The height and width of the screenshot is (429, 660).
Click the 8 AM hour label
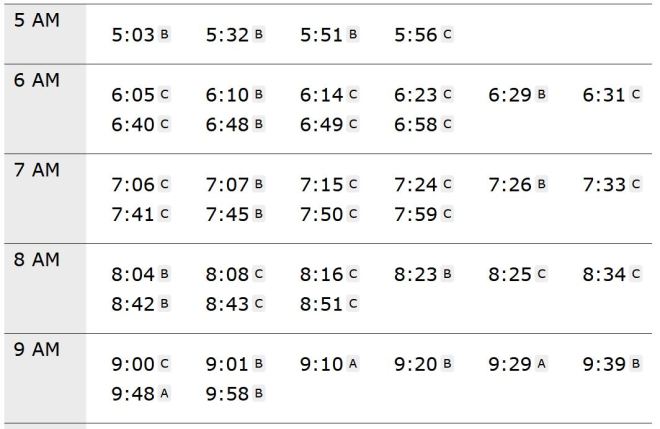point(37,260)
